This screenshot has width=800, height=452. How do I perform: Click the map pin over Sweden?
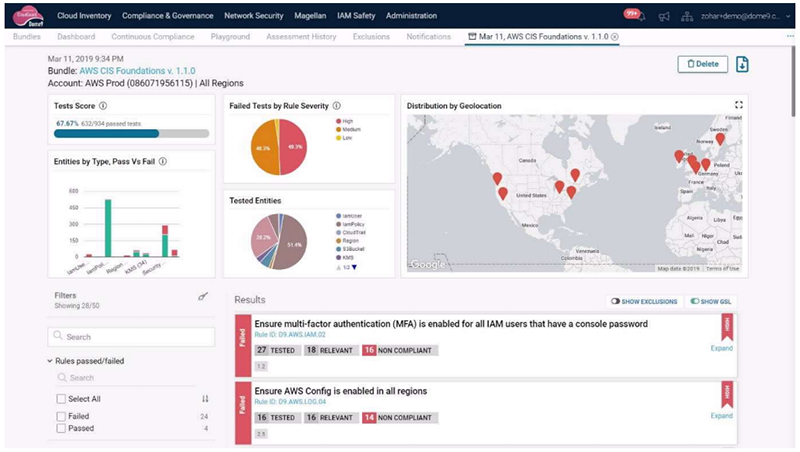coord(720,138)
